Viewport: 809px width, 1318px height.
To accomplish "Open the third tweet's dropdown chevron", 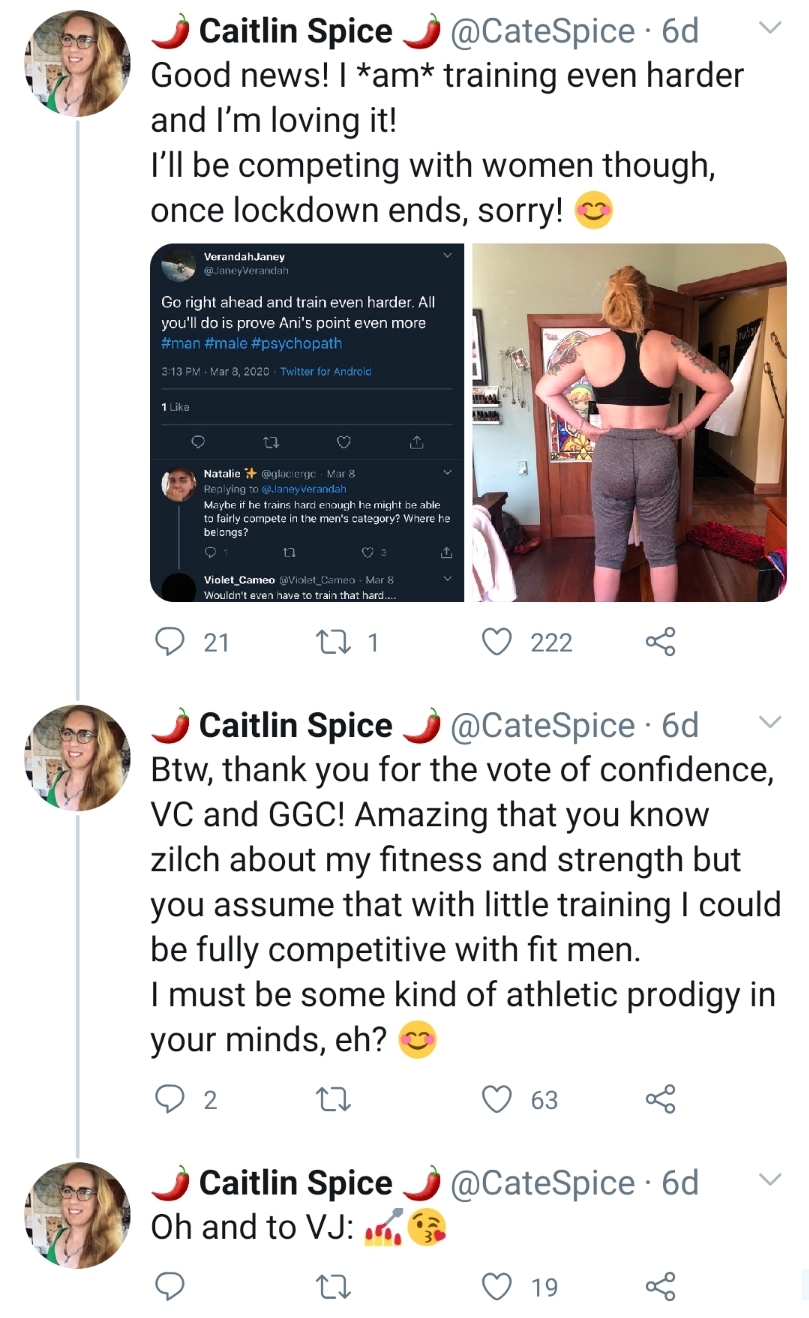I will point(768,1180).
